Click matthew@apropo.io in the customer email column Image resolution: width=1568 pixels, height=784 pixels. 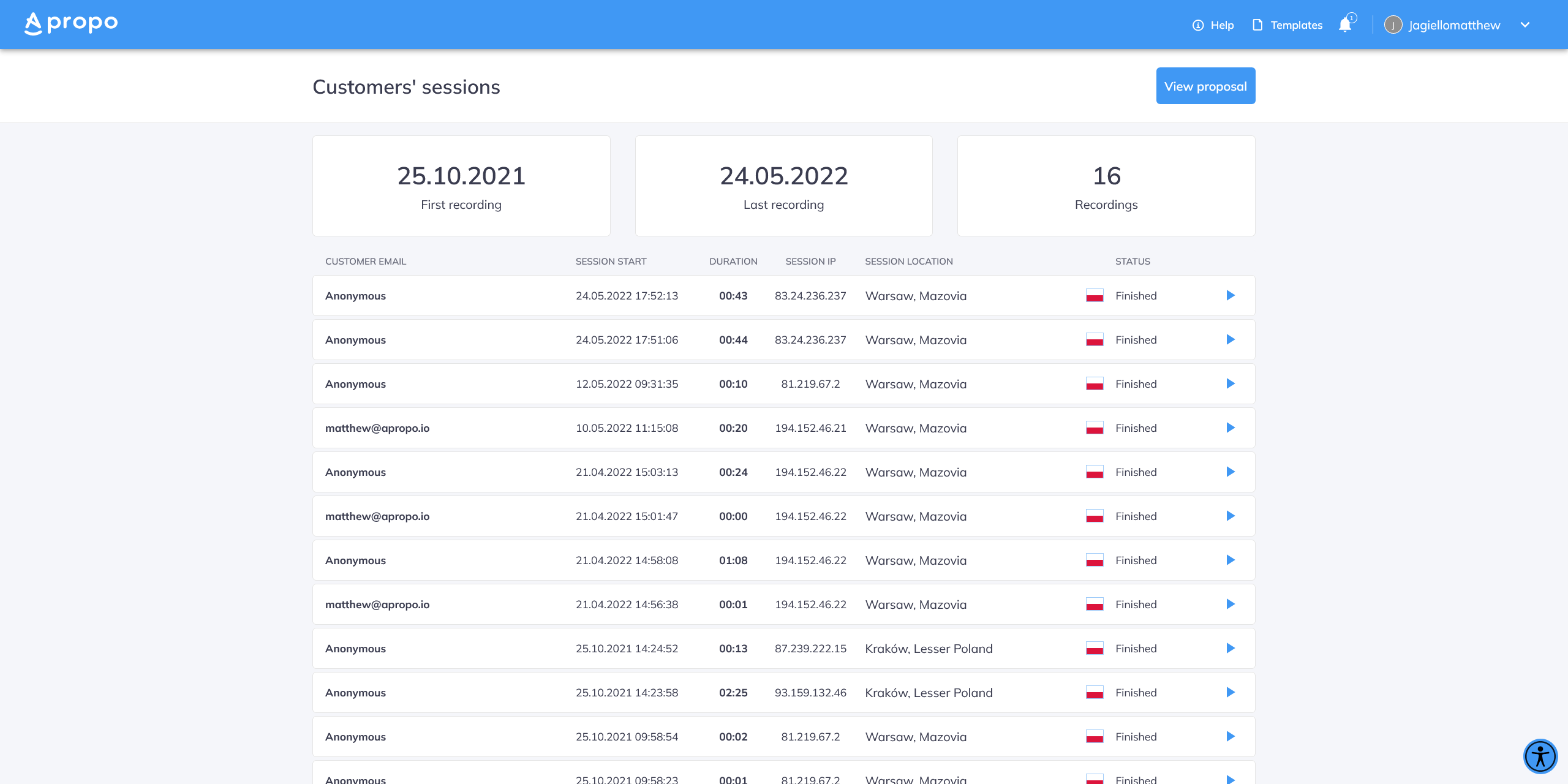(x=378, y=428)
